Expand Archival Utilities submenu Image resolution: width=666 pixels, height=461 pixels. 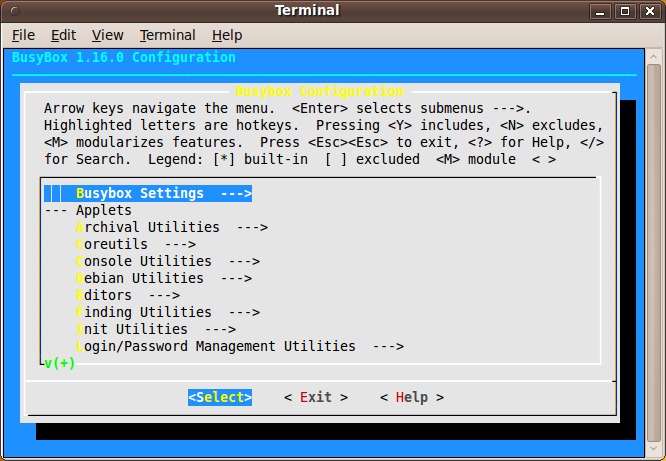(x=171, y=227)
